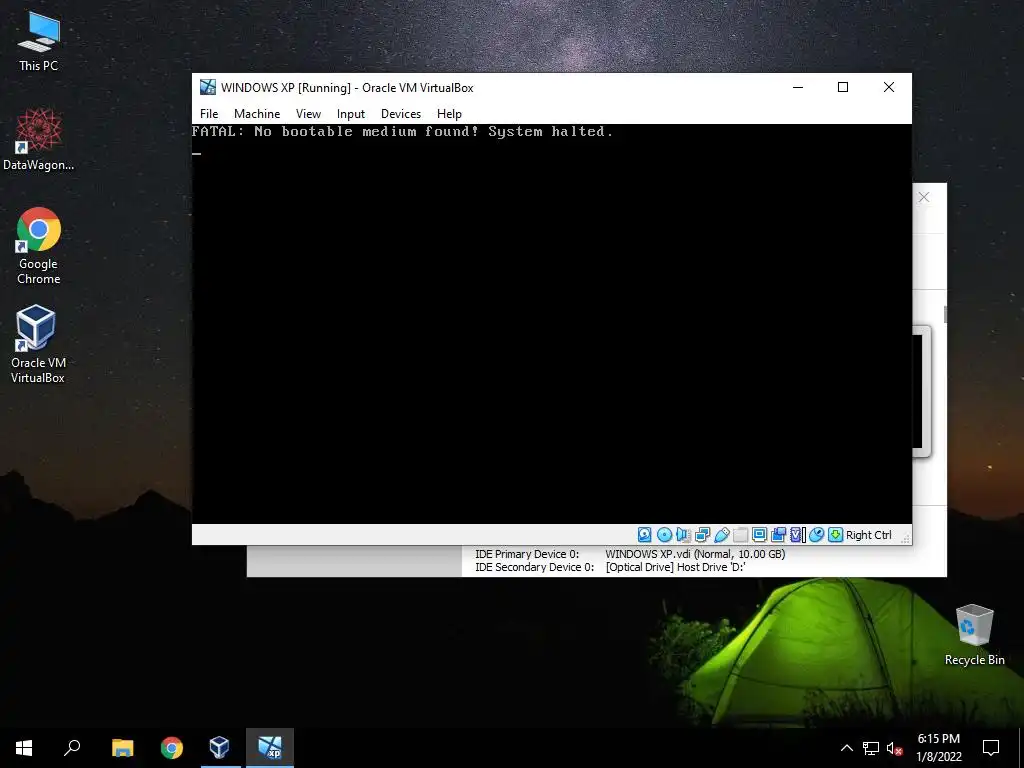This screenshot has width=1024, height=768.
Task: Click the shared folders status icon
Action: pos(741,535)
